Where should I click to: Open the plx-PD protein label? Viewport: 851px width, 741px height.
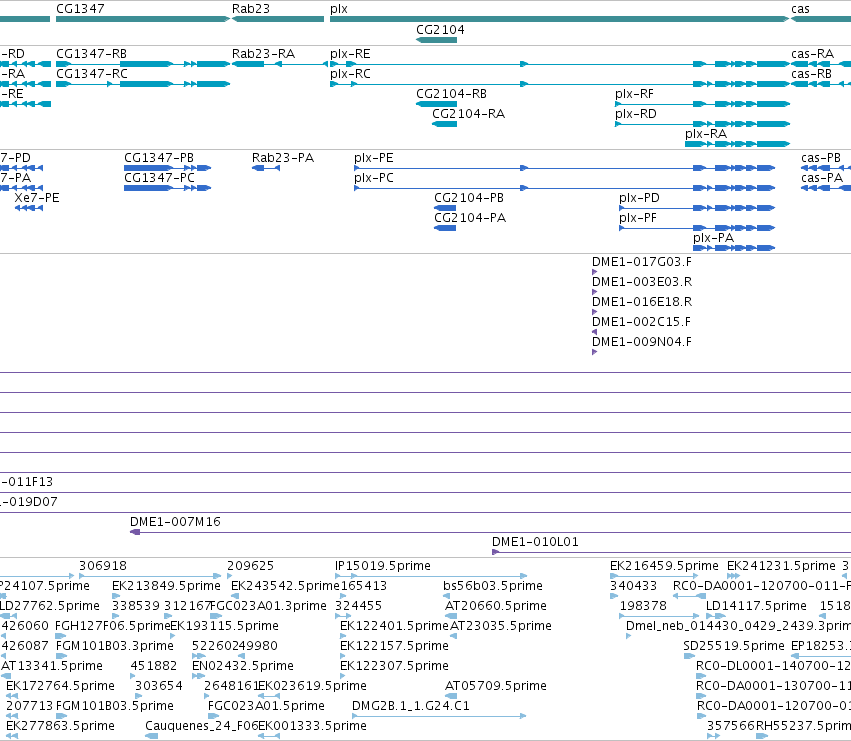[639, 198]
